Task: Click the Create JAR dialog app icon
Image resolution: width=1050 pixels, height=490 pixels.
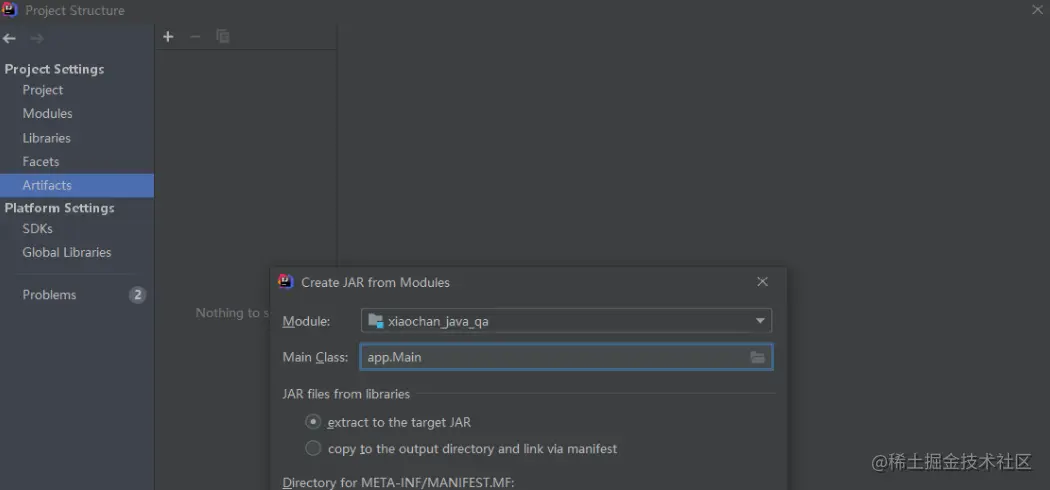Action: click(286, 282)
